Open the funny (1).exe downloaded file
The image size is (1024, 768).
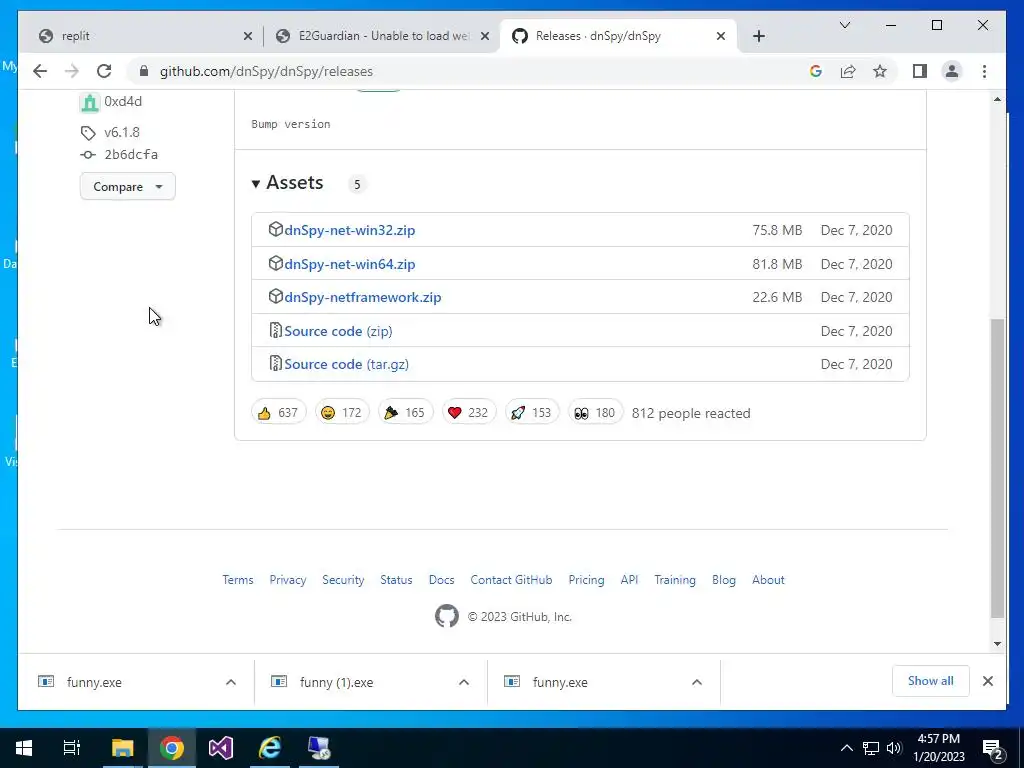tap(336, 682)
